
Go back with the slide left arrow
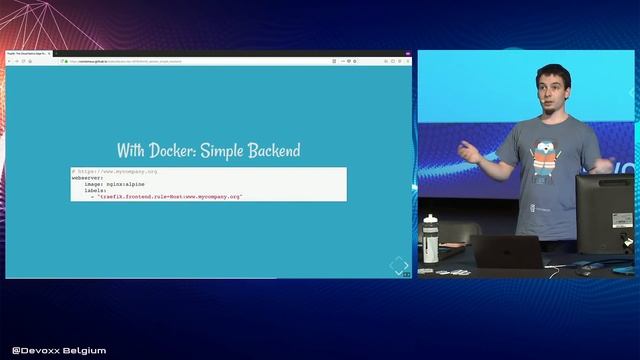[x=391, y=265]
